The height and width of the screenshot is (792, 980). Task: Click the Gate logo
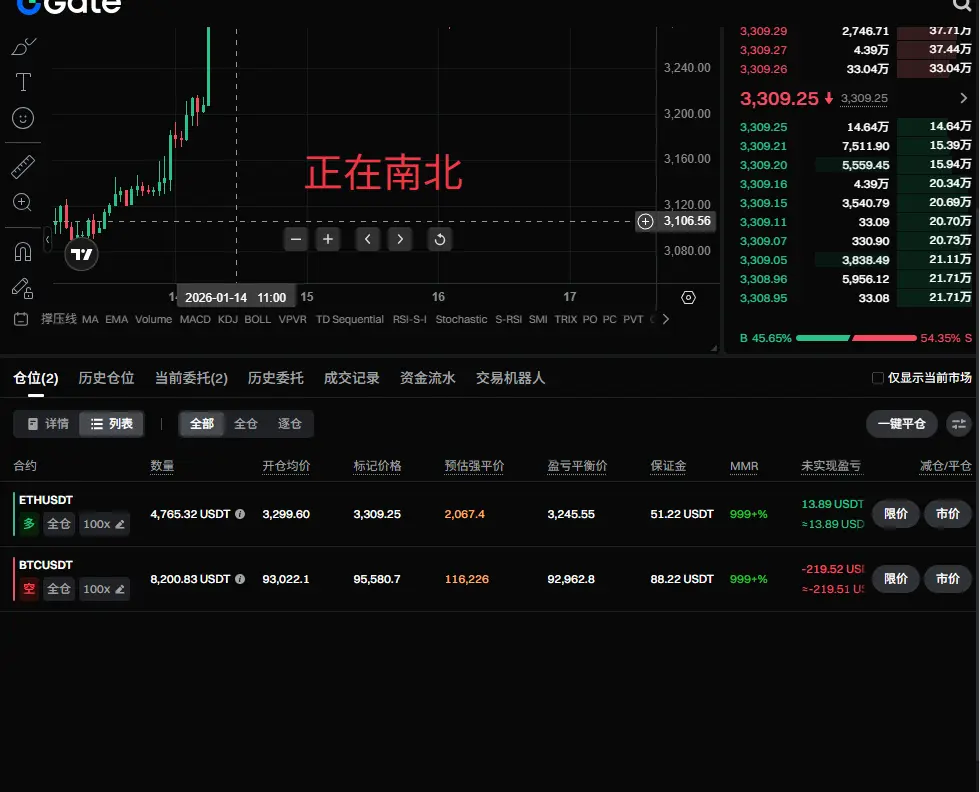point(69,6)
